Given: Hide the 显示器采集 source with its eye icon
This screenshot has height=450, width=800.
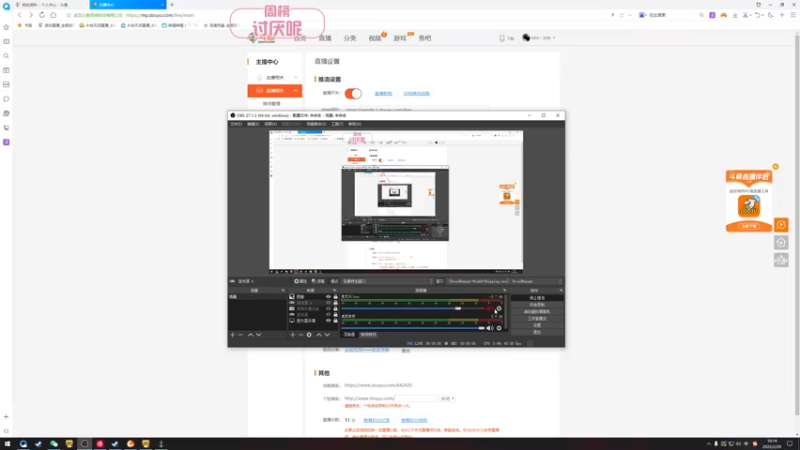Looking at the screenshot, I should [x=328, y=321].
